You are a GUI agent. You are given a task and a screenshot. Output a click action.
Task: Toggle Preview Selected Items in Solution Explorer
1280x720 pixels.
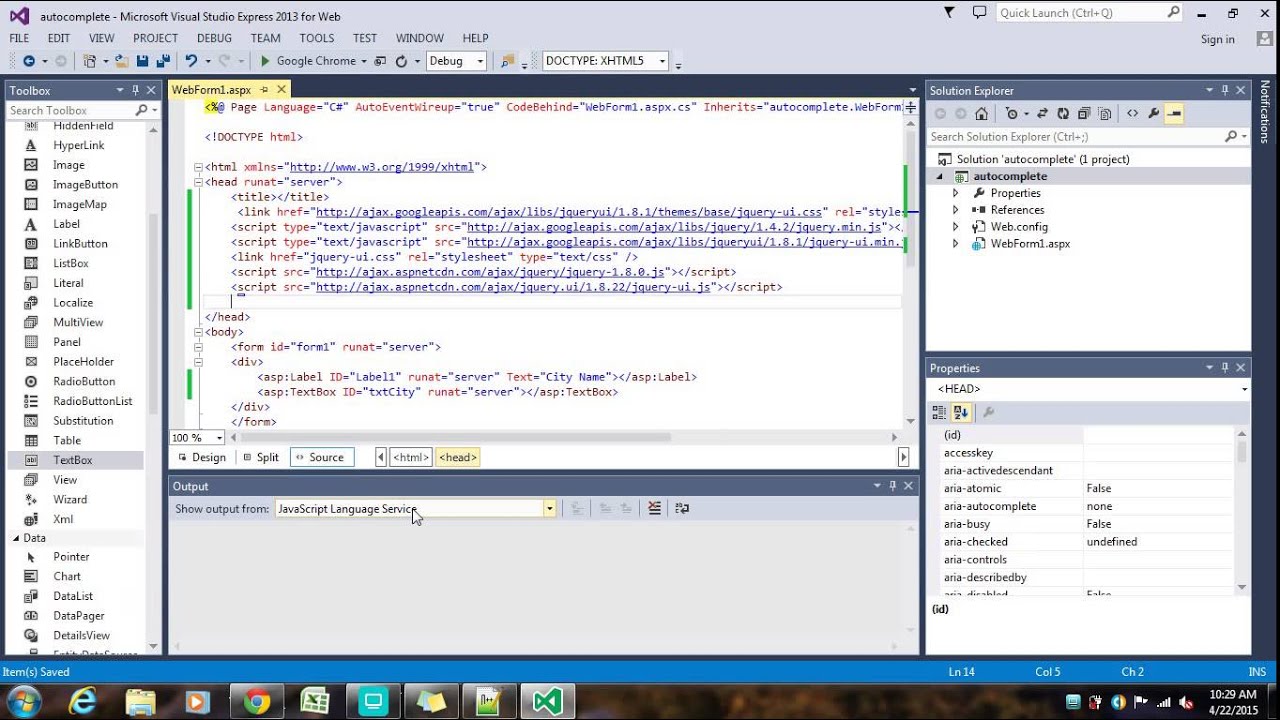(x=1174, y=114)
